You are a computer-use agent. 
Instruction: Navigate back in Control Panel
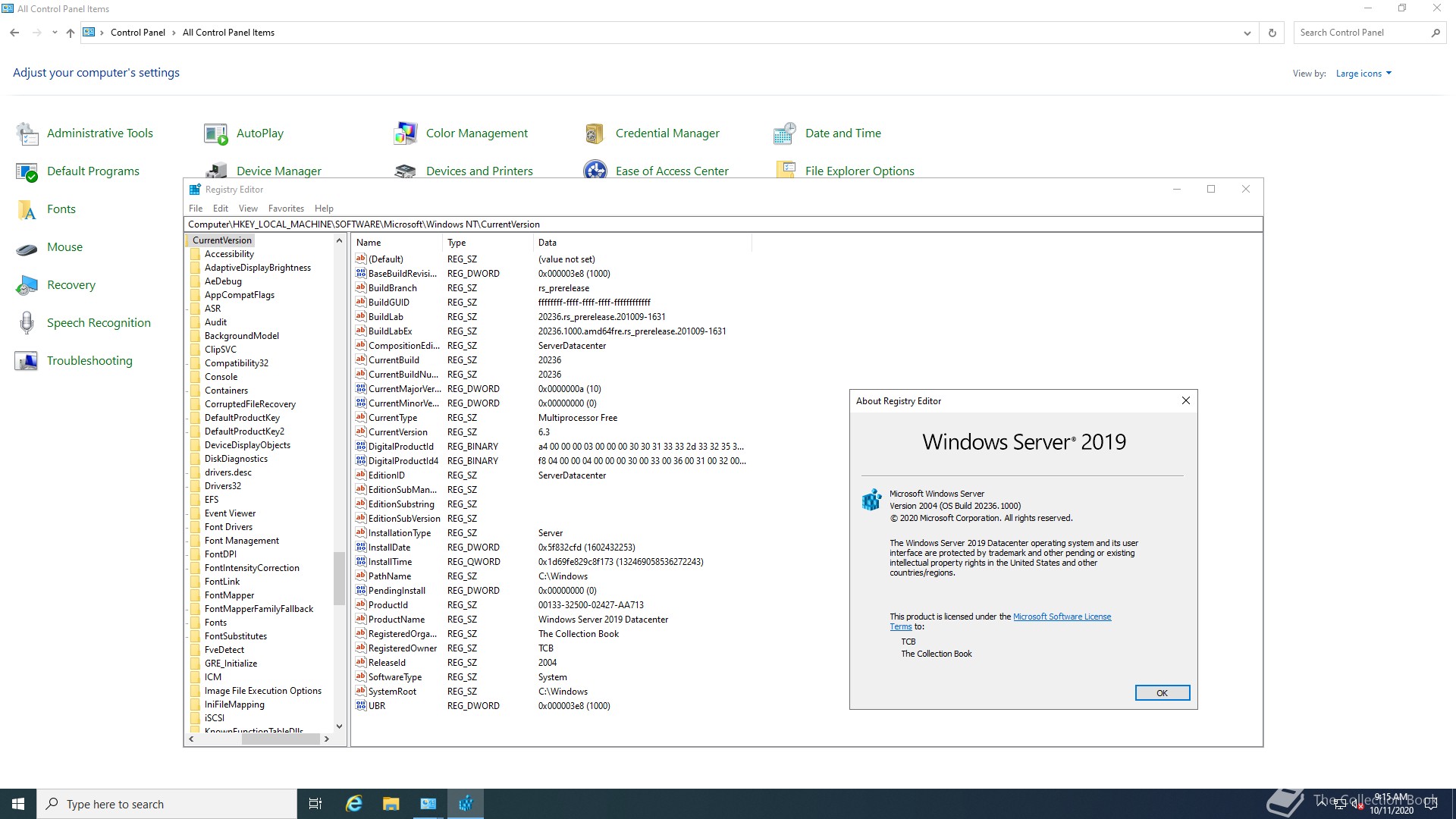click(14, 33)
